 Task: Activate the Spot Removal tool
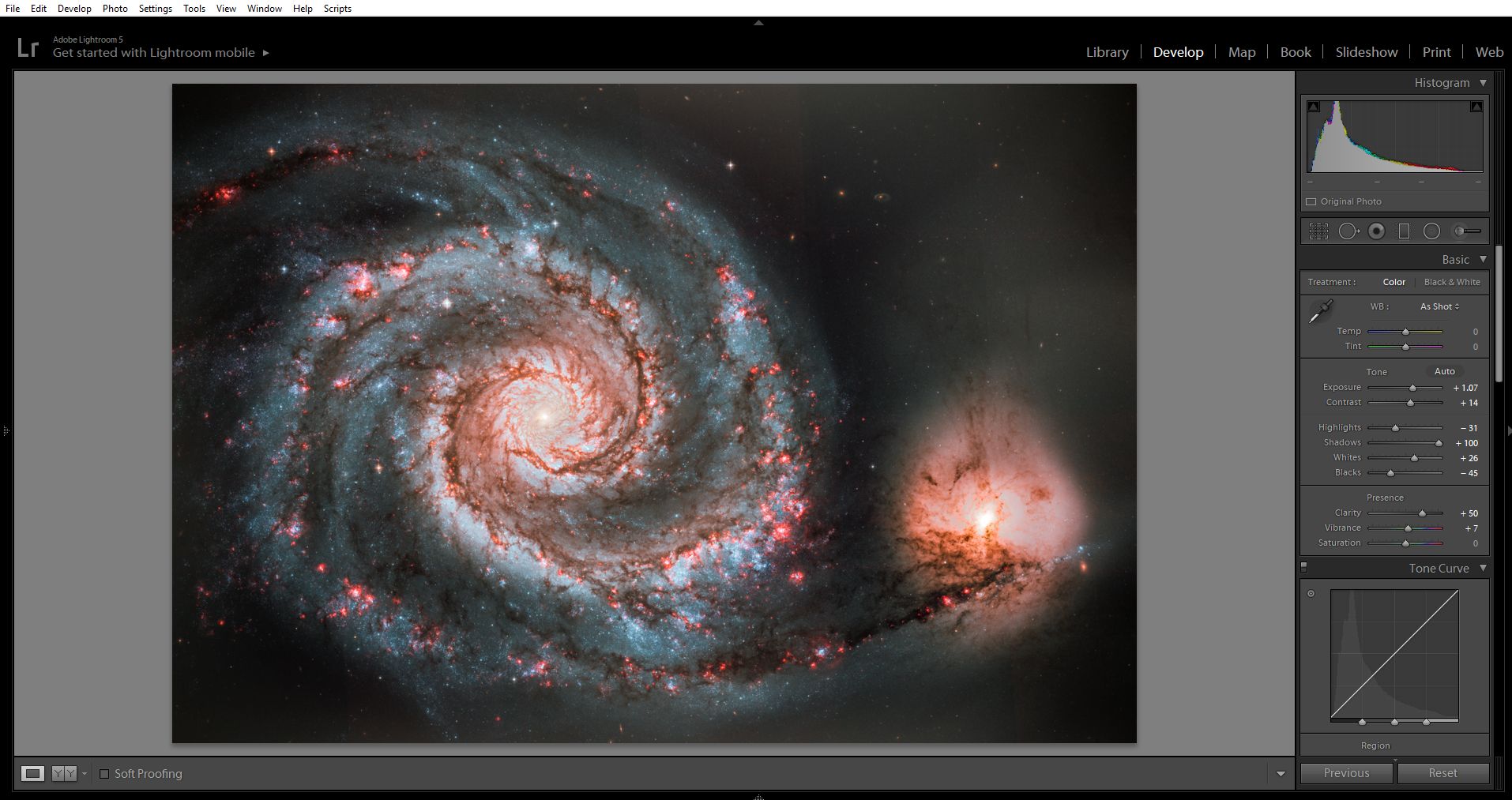1348,231
